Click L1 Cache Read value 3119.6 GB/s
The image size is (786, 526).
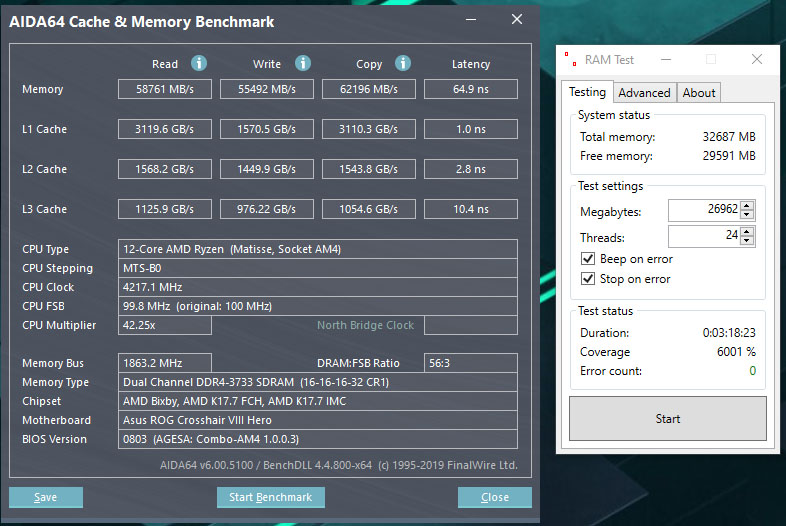click(x=165, y=129)
